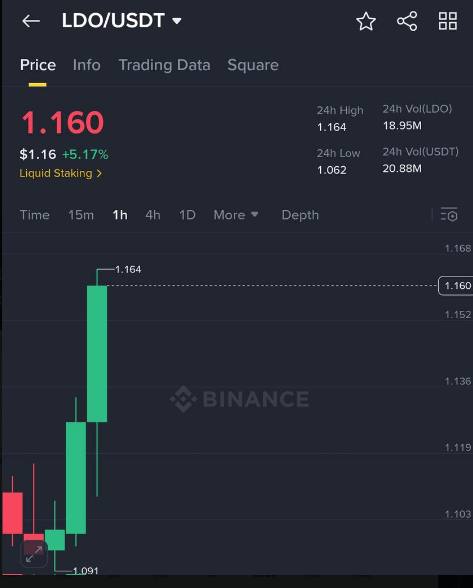Click the 24h High value 1.164
Screen dimensions: 473x588
point(332,128)
